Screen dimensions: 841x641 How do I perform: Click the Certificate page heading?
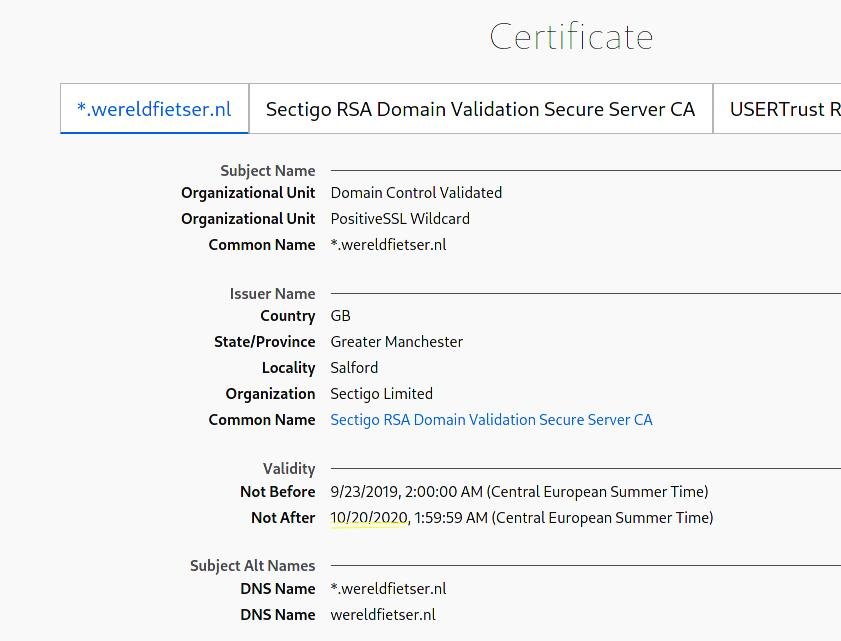click(x=571, y=37)
